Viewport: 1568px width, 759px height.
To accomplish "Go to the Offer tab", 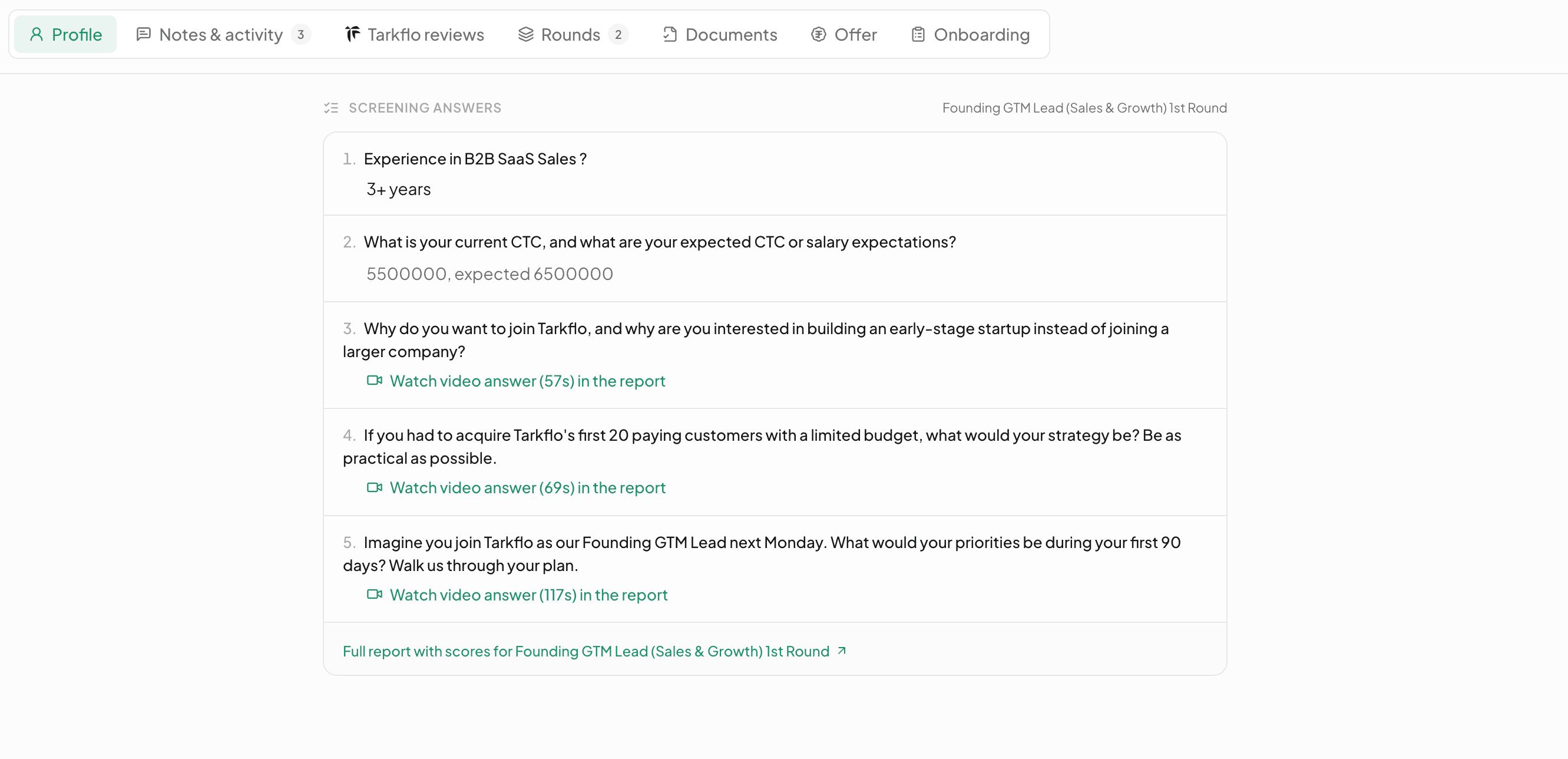I will click(x=843, y=34).
